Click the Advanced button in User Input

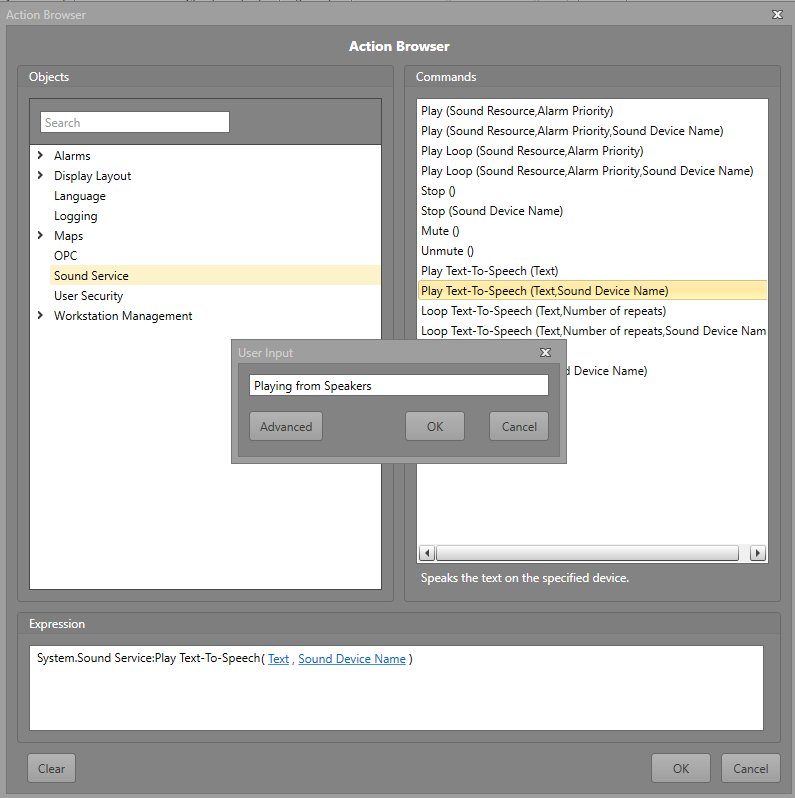(286, 426)
